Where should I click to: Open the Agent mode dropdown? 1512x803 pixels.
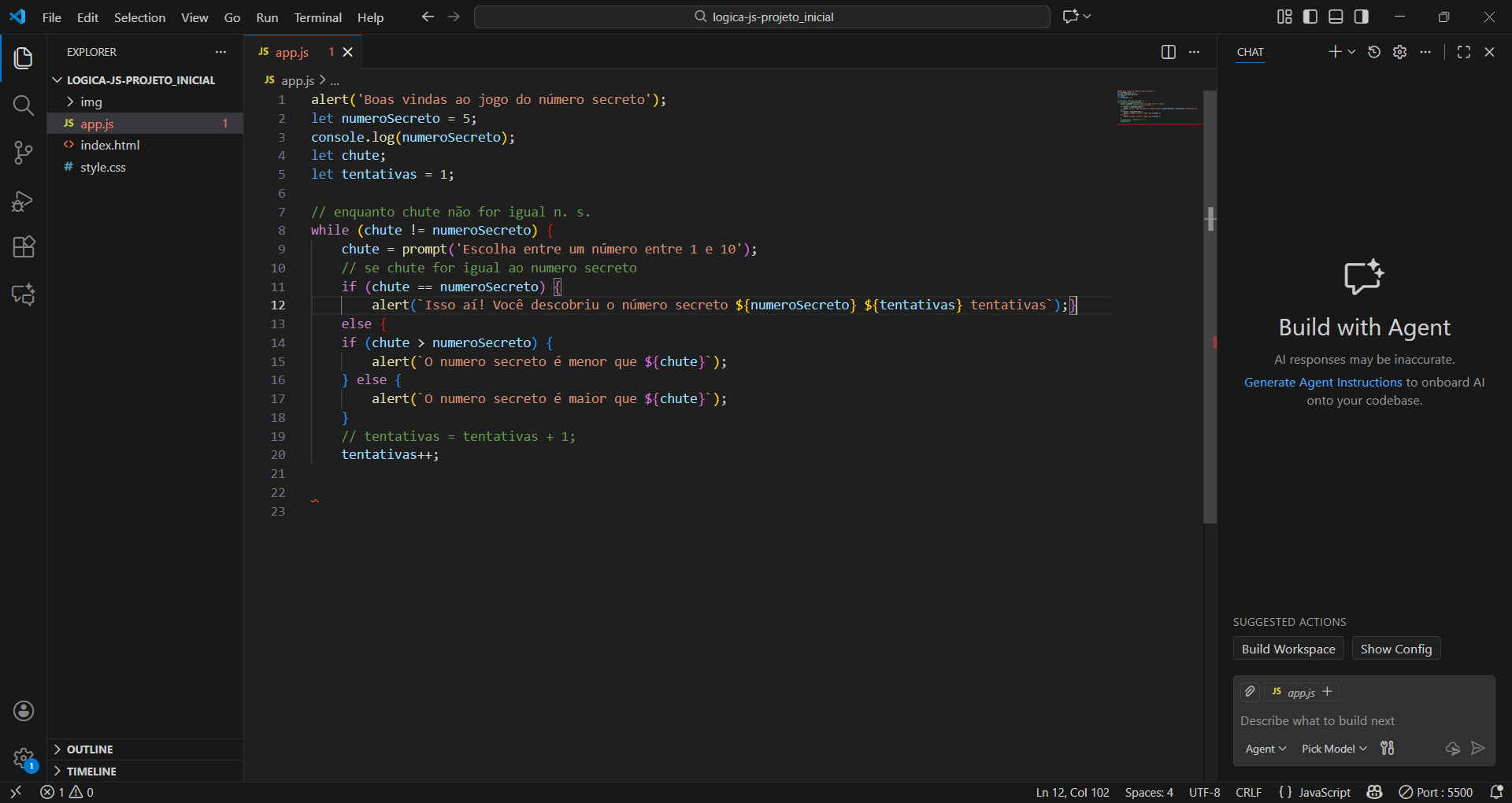pyautogui.click(x=1265, y=749)
